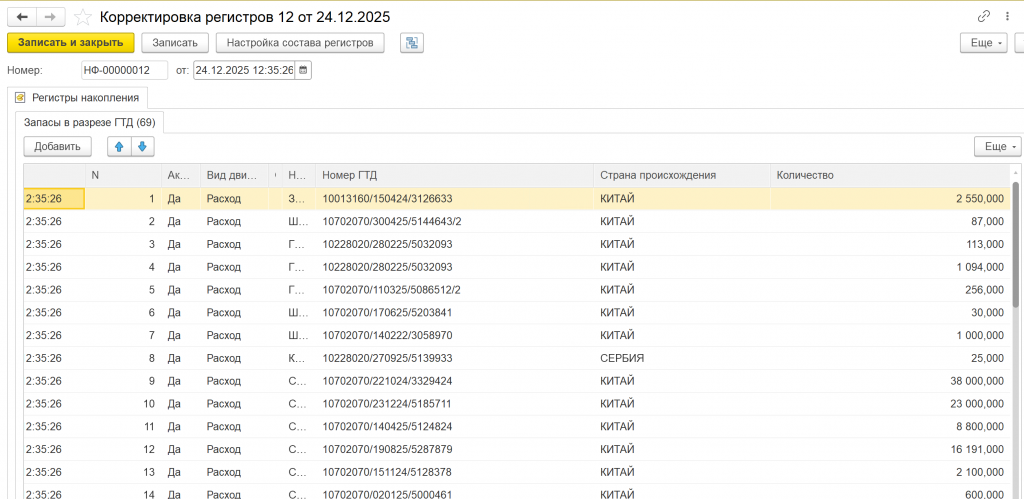The width and height of the screenshot is (1024, 499).
Task: Click quantity cell 1 094,000
Action: (890, 267)
